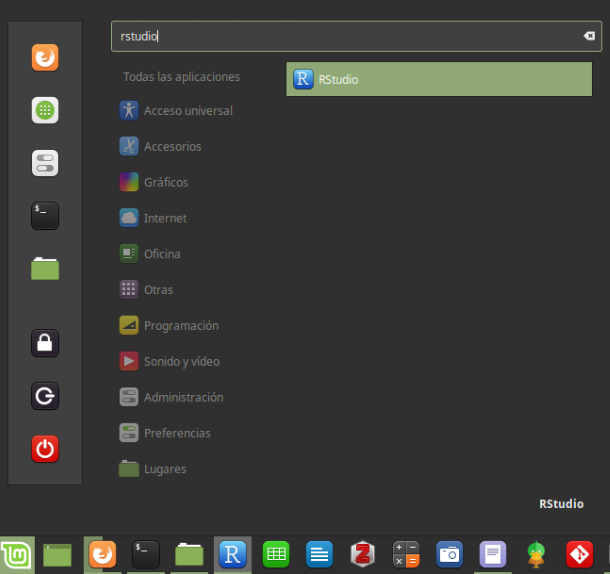Click the Linux Mint menu button in taskbar
This screenshot has width=610, height=574.
[x=17, y=555]
